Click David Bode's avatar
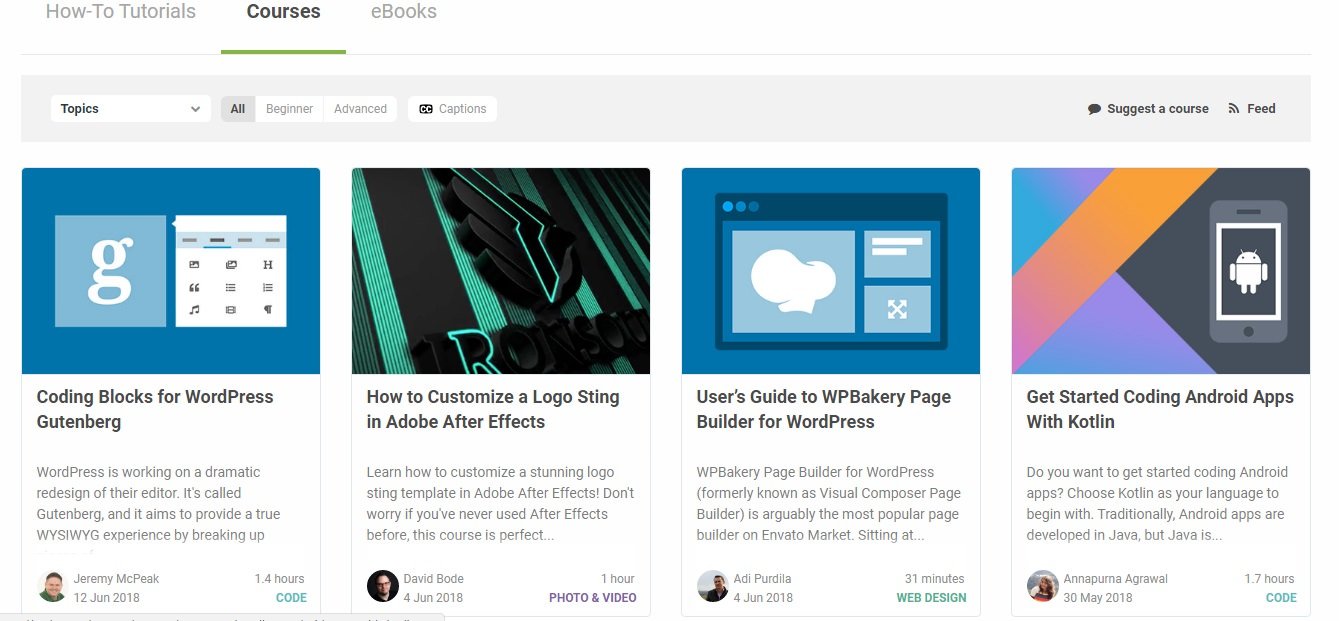This screenshot has width=1339, height=621. click(383, 587)
